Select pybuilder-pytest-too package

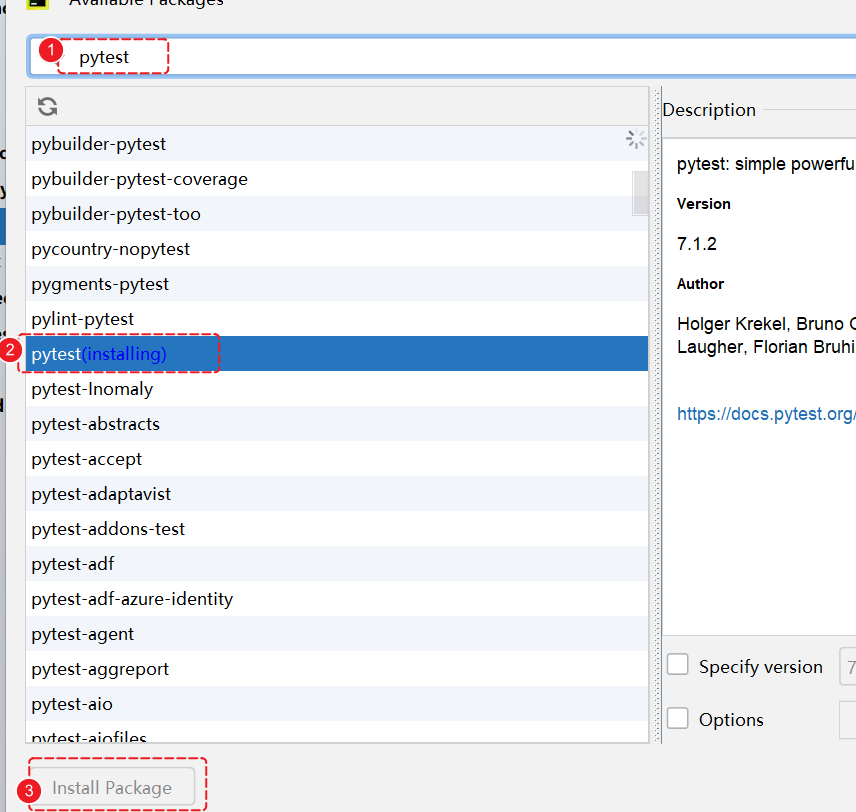pyautogui.click(x=336, y=214)
